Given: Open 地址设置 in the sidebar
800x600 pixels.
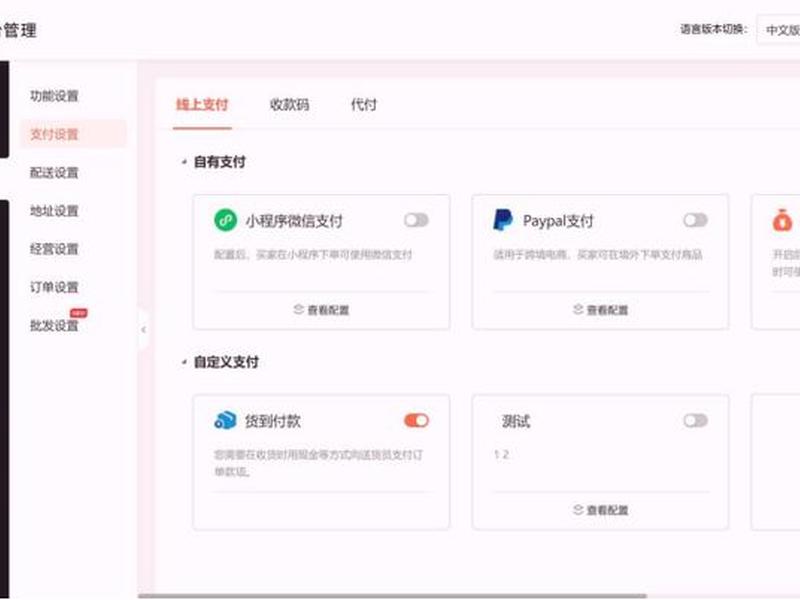Looking at the screenshot, I should tap(54, 211).
